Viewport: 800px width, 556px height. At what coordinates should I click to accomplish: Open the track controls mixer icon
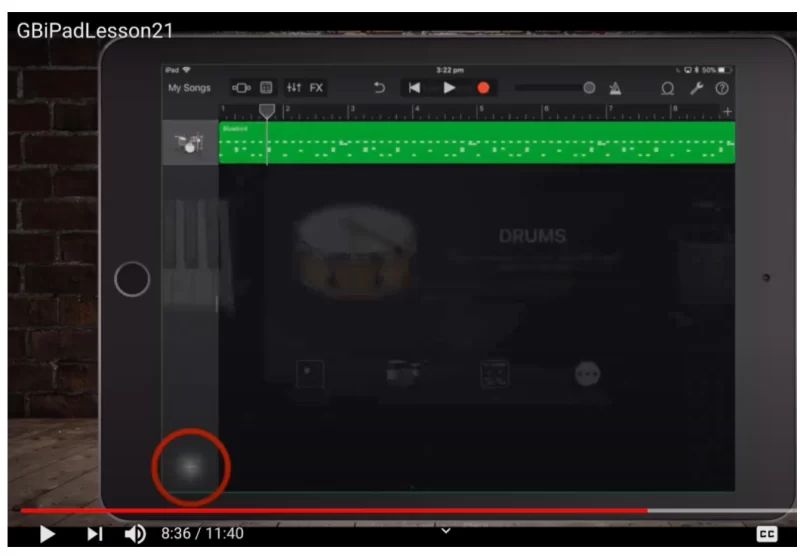click(295, 88)
